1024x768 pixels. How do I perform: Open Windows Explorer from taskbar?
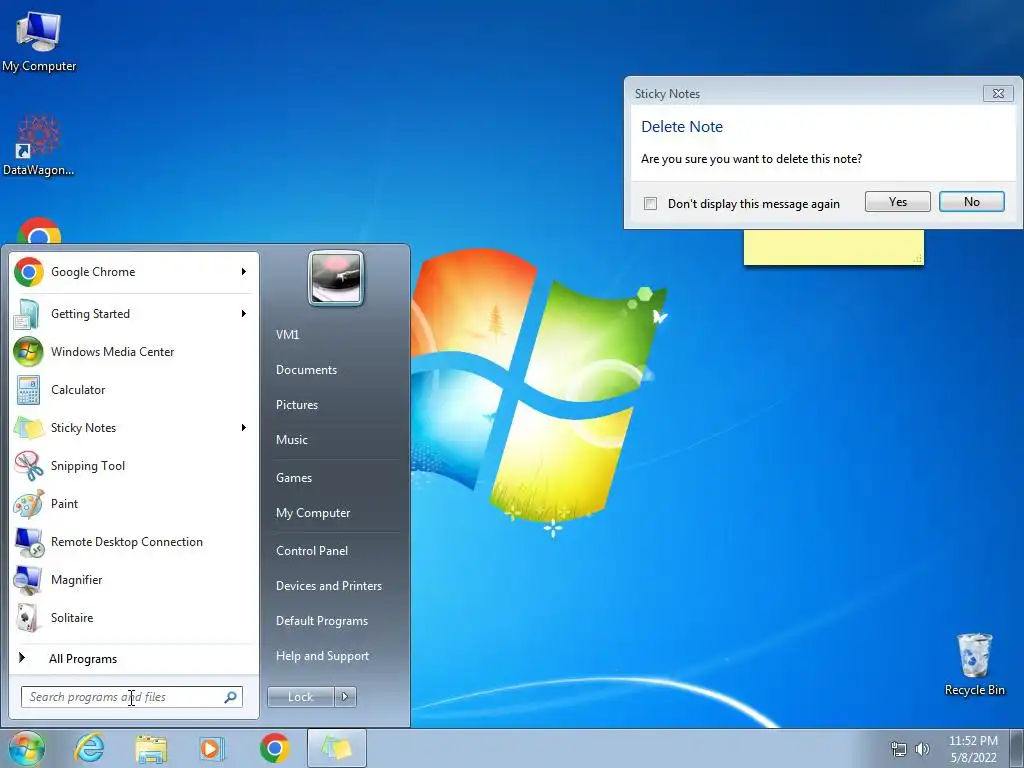(x=150, y=748)
